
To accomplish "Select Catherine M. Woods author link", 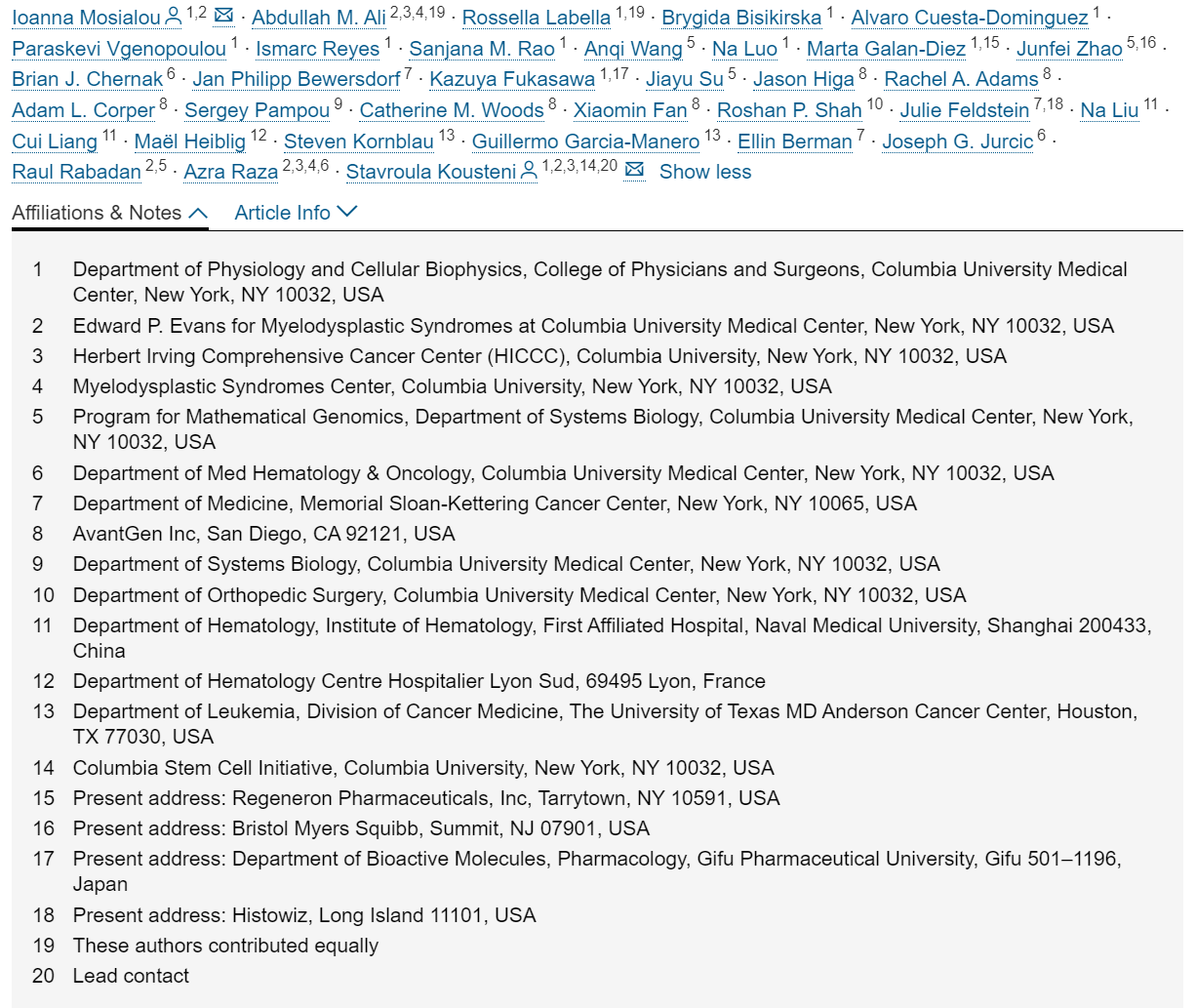I will click(452, 110).
